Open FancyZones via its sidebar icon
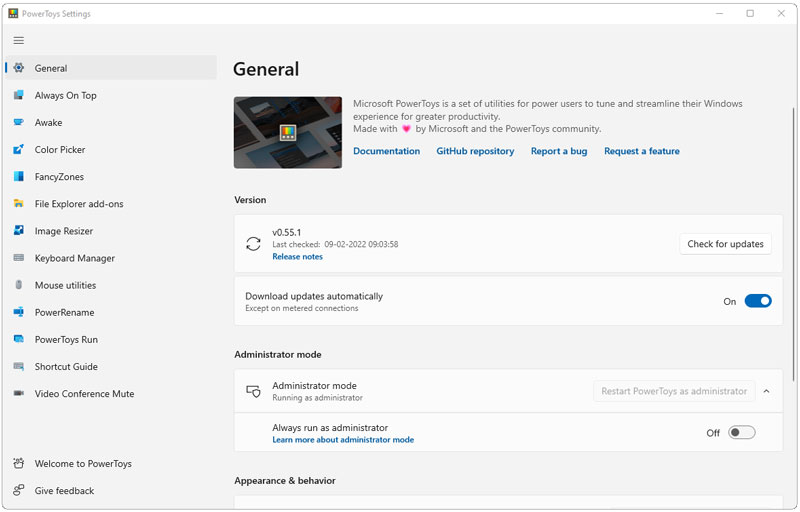Viewport: 800px width, 512px height. click(18, 176)
